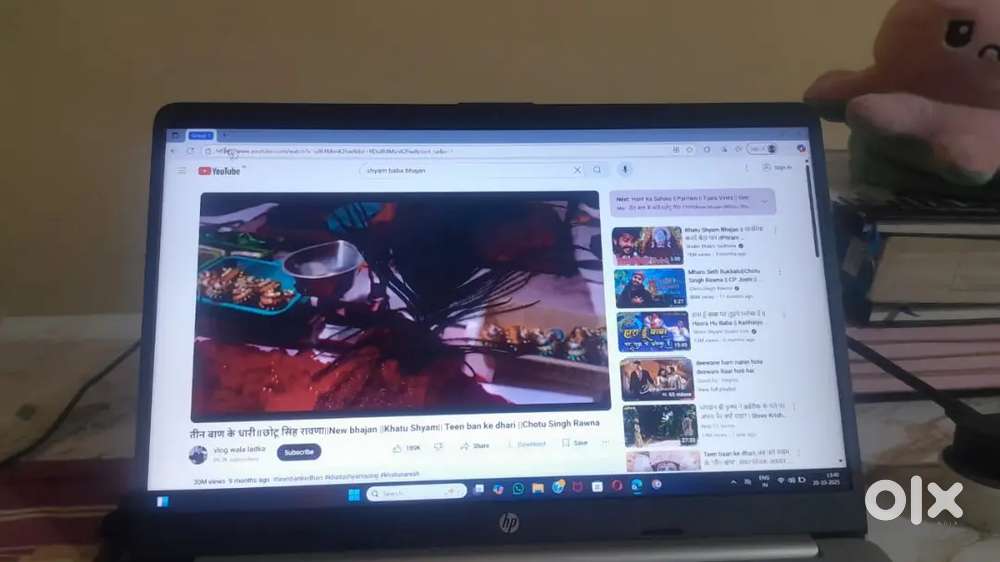Reload the page with refresh icon
The image size is (1000, 562).
coord(190,151)
